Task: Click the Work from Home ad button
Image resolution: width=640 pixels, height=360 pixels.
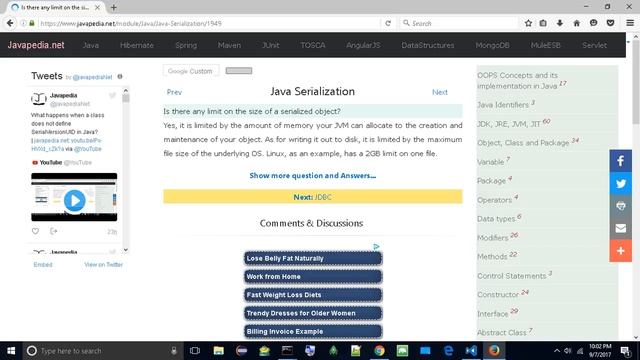Action: (x=313, y=277)
